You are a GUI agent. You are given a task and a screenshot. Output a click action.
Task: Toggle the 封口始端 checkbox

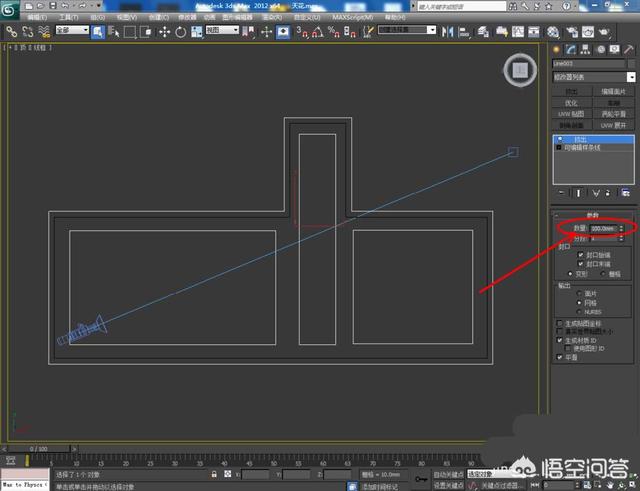click(x=580, y=255)
